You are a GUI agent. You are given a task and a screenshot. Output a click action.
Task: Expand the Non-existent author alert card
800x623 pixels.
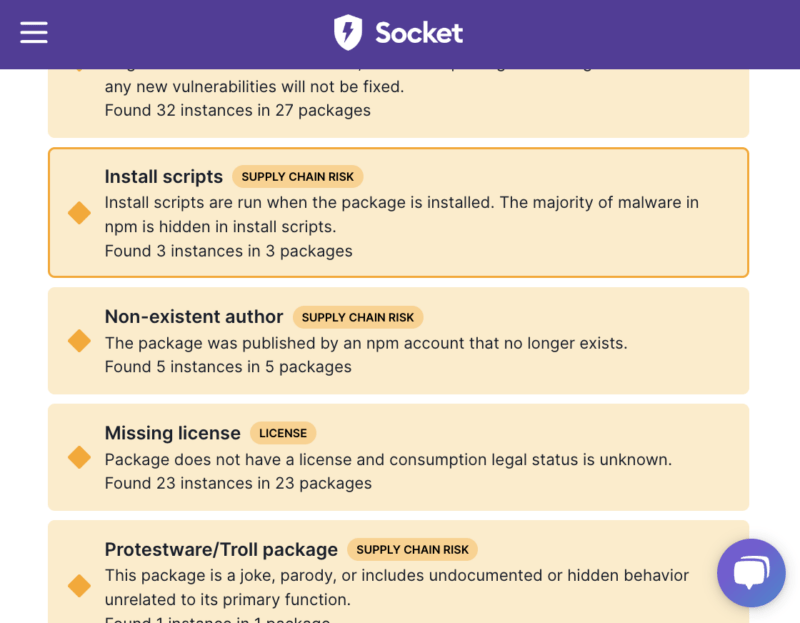tap(400, 340)
